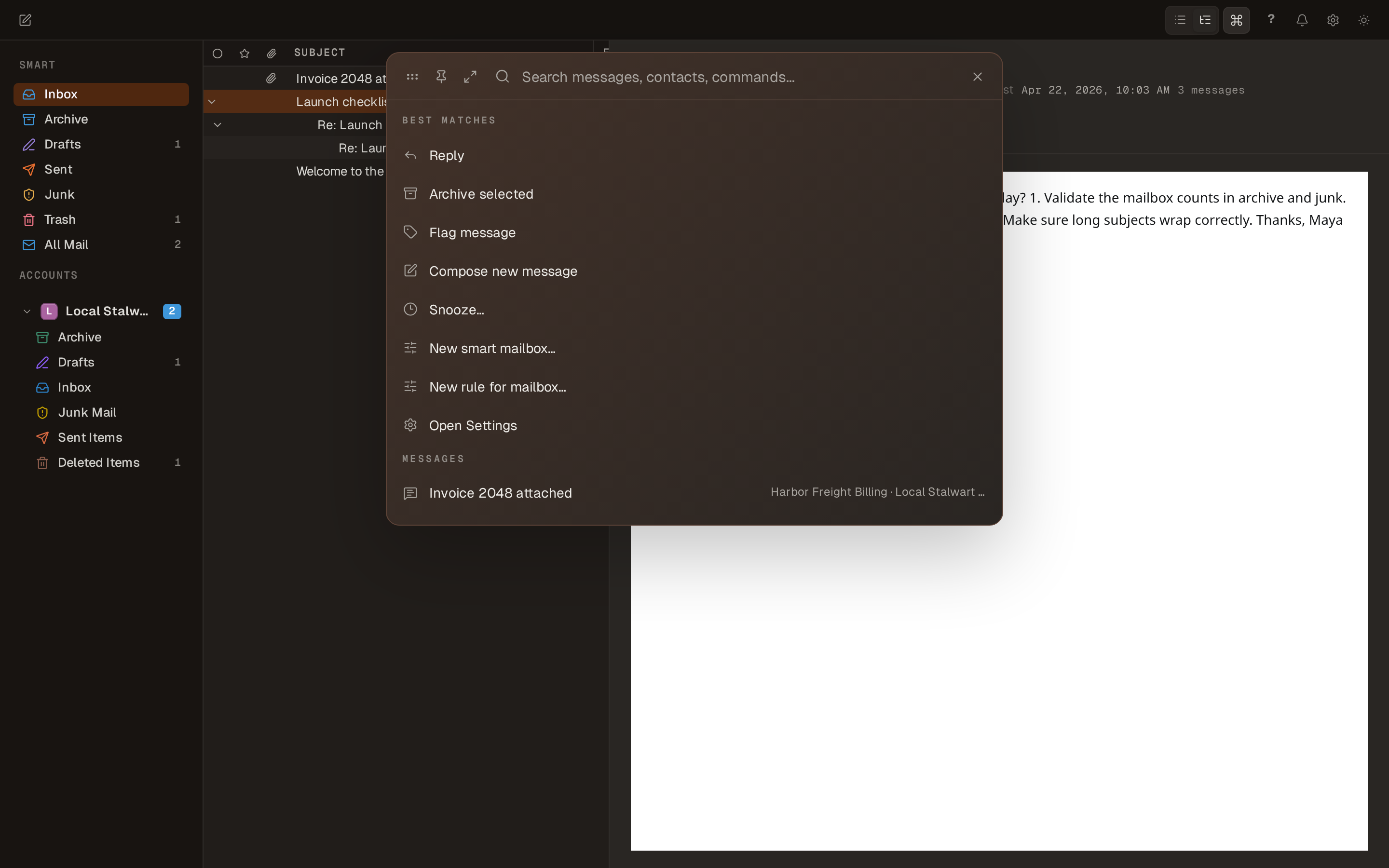The width and height of the screenshot is (1389, 868).
Task: Open the Sent Items folder
Action: click(x=108, y=437)
